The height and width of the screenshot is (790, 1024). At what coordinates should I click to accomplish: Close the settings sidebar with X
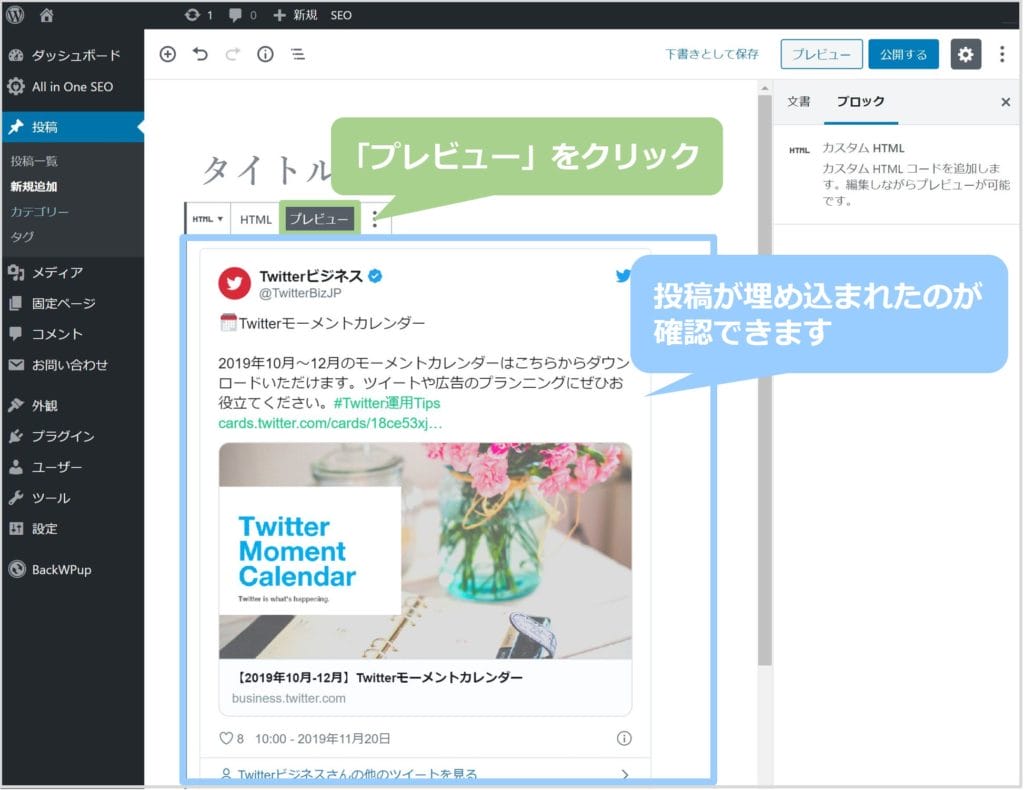pos(1006,102)
